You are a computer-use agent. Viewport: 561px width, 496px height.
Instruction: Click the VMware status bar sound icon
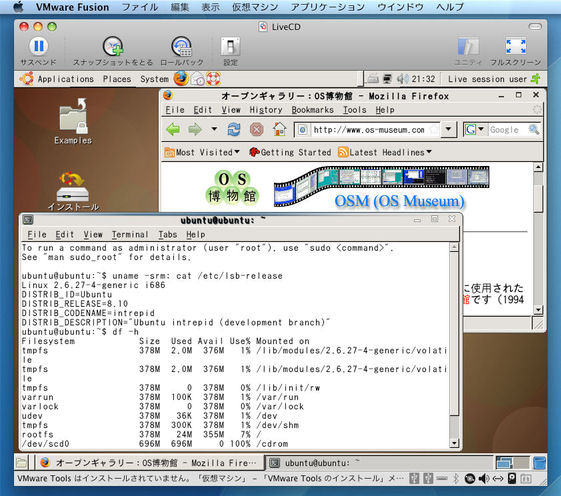484,478
